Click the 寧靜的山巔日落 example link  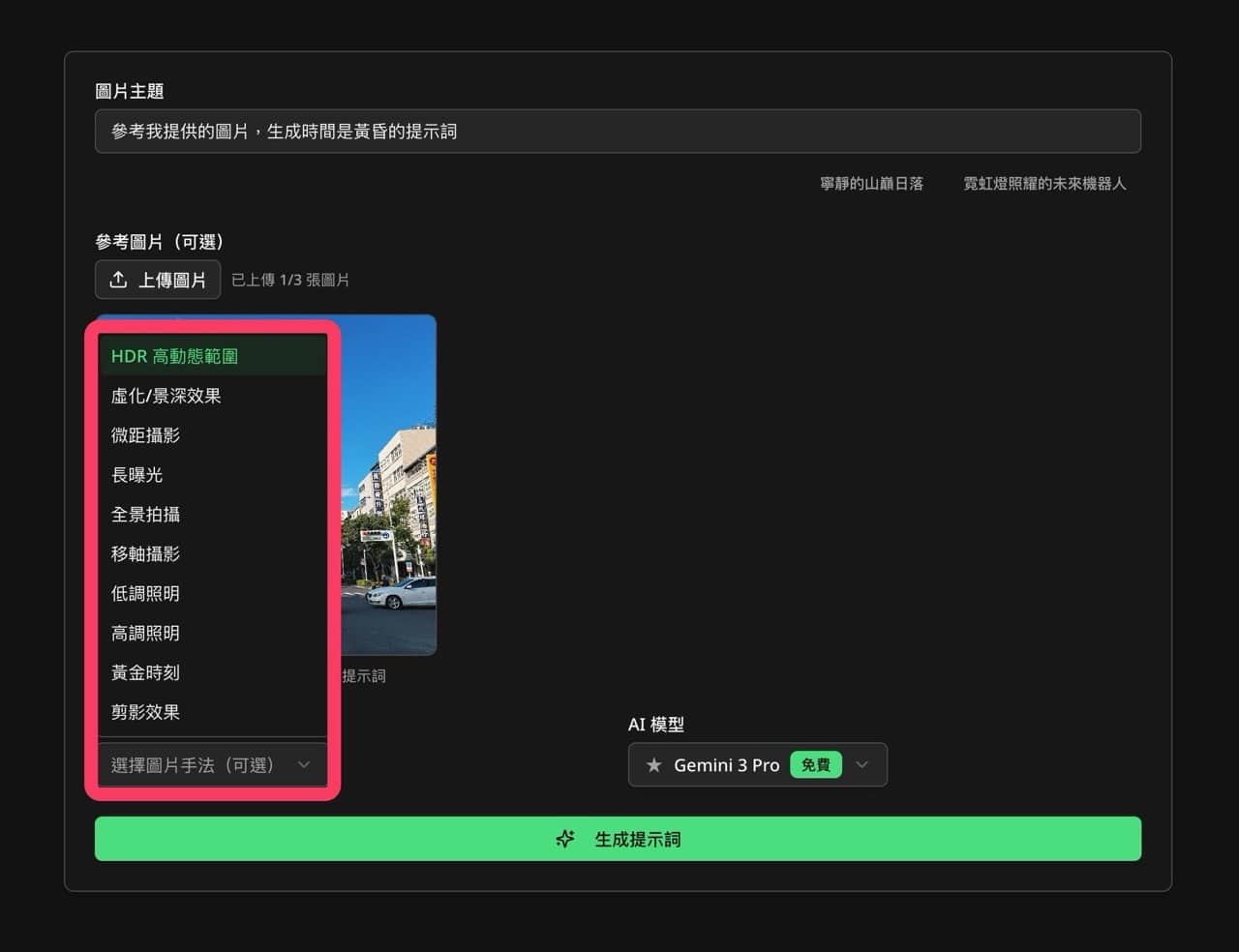[870, 183]
